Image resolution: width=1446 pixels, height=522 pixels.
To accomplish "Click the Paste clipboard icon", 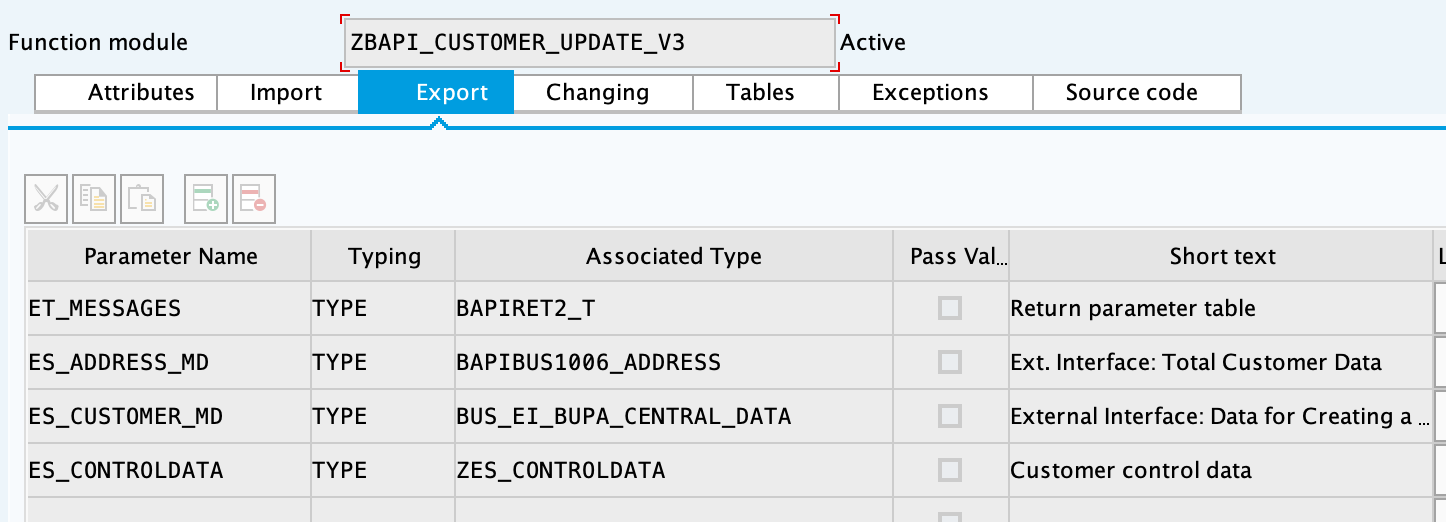I will tap(142, 198).
